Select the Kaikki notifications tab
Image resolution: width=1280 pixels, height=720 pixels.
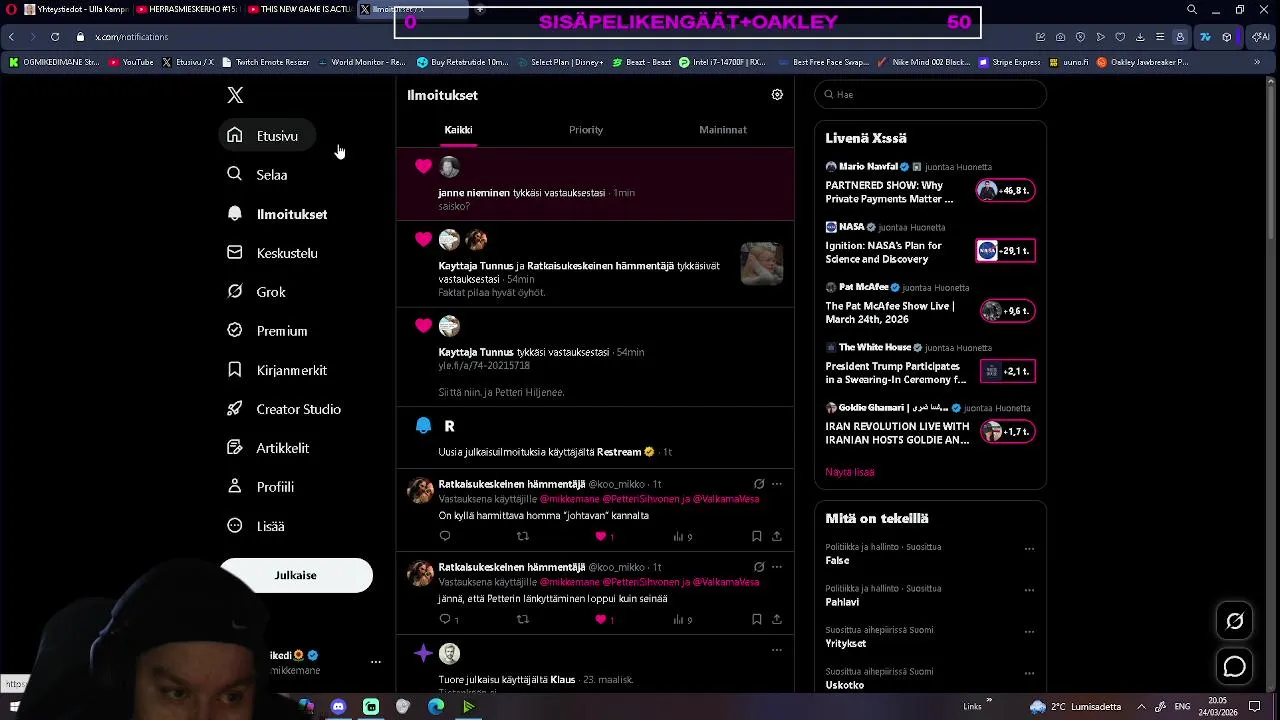click(x=458, y=130)
